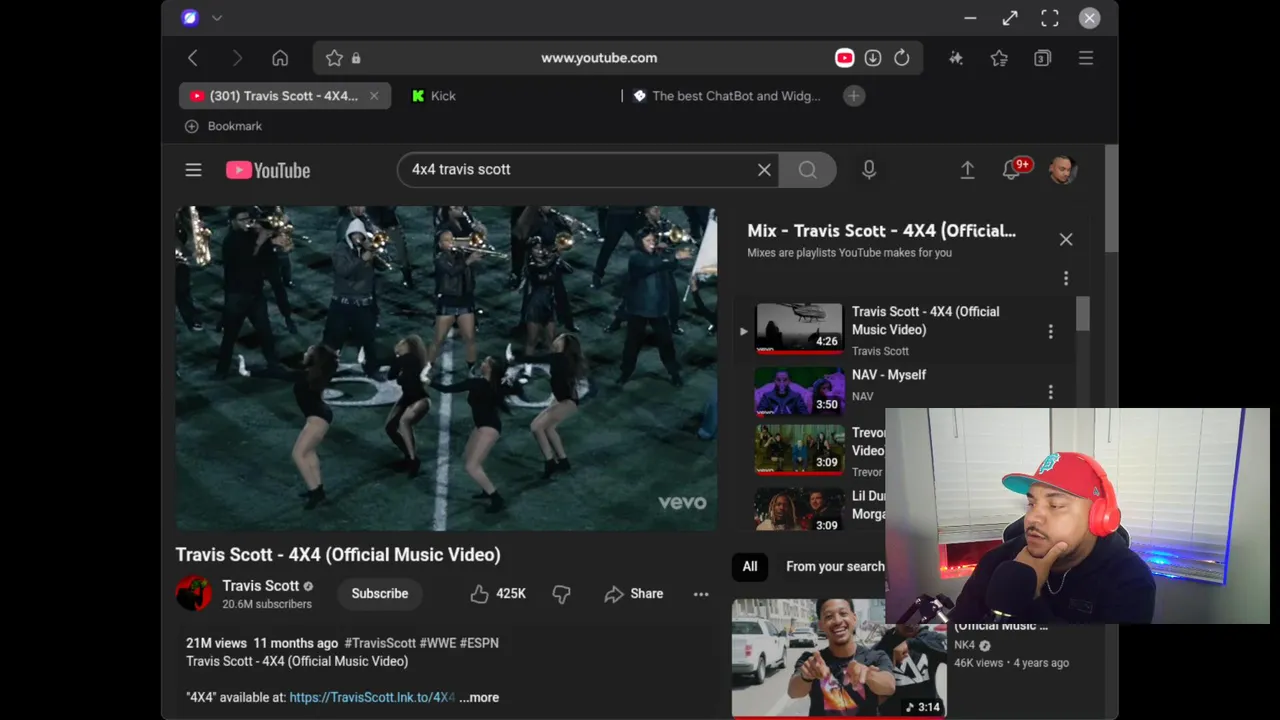The image size is (1280, 720).
Task: Click the page vertical scrollbar
Action: click(x=1111, y=198)
